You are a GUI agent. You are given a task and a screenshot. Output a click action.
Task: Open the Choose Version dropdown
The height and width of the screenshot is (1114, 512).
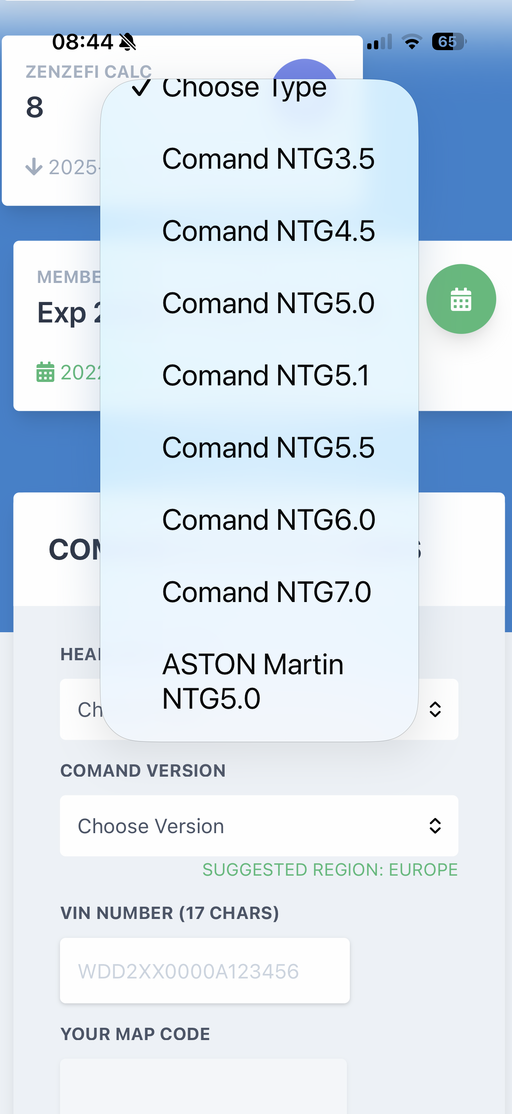coord(259,826)
